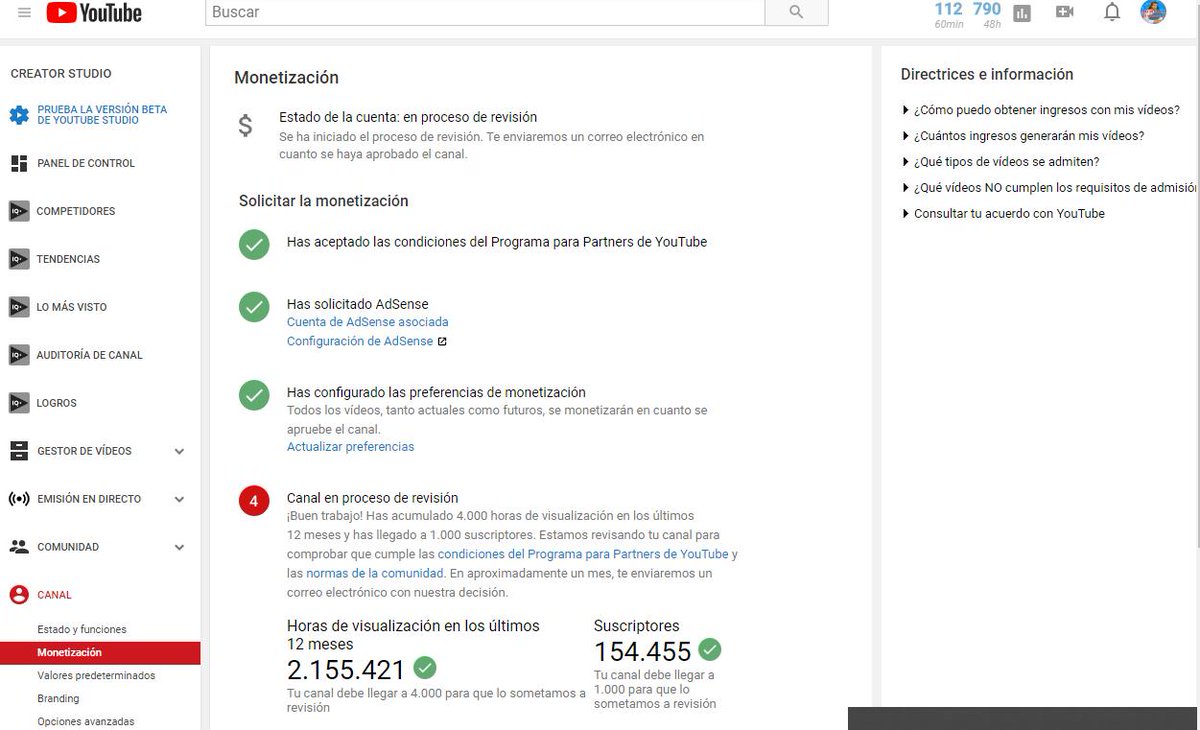Image resolution: width=1200 pixels, height=730 pixels.
Task: Click the green check for Has solicitado AdSense
Action: [254, 307]
